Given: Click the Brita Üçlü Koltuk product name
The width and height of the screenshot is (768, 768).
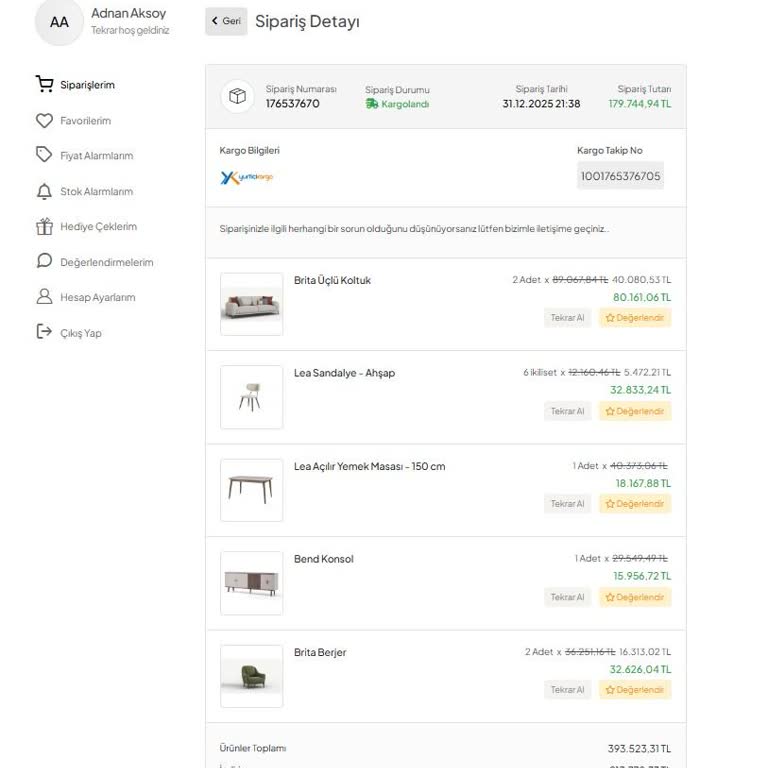Looking at the screenshot, I should (x=333, y=280).
